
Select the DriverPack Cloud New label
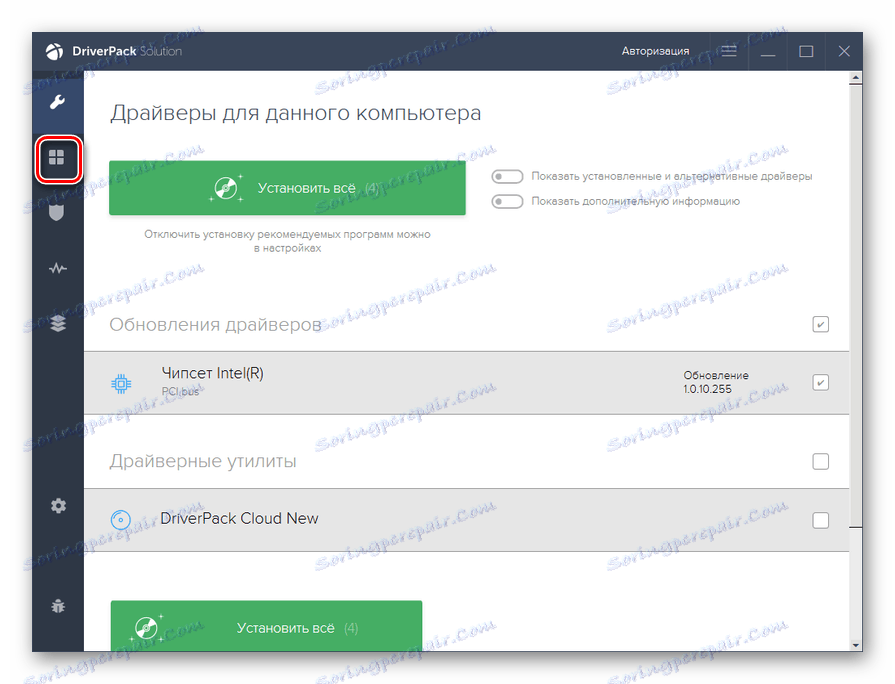point(239,518)
